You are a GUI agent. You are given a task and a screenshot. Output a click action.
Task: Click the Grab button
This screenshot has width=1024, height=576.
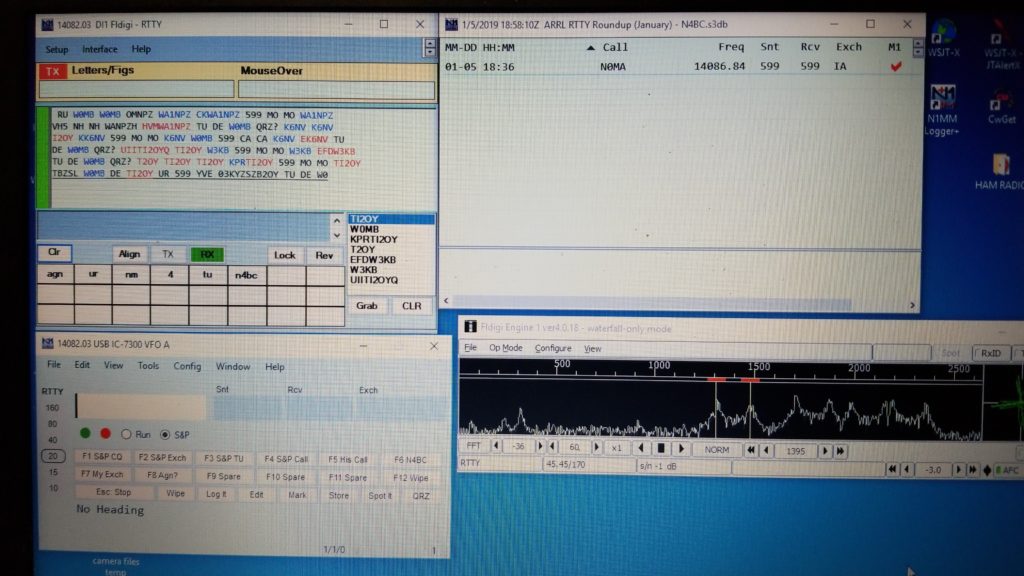tap(366, 306)
